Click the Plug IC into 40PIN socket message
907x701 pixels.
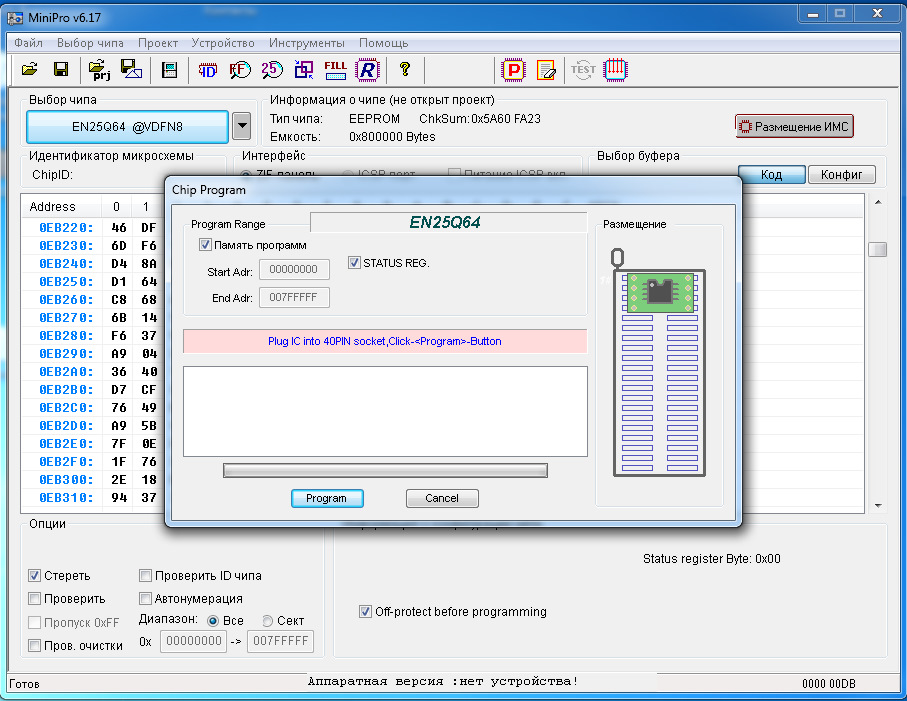[x=385, y=341]
